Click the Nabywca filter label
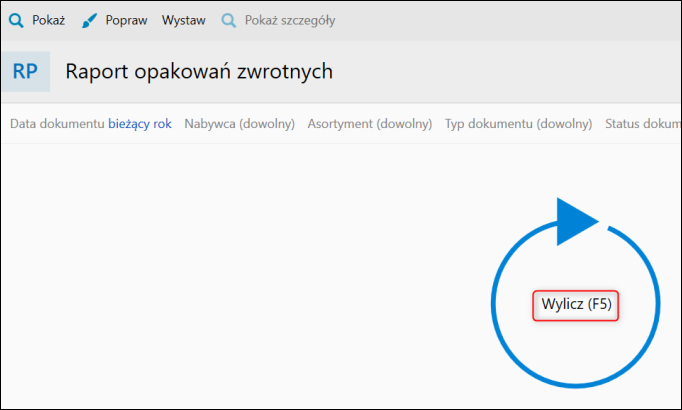The height and width of the screenshot is (410, 682). point(209,124)
